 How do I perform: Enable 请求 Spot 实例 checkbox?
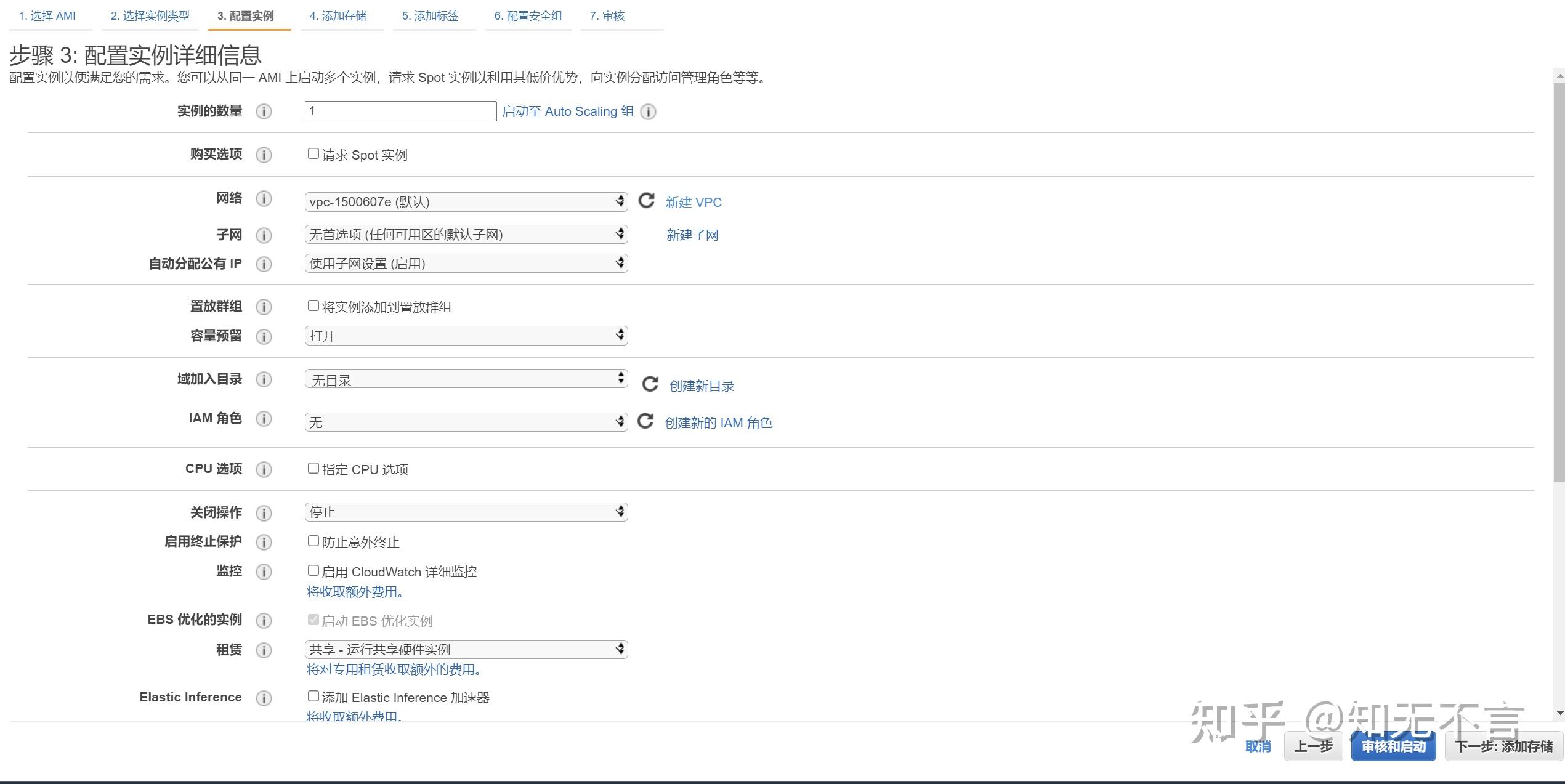pos(313,154)
